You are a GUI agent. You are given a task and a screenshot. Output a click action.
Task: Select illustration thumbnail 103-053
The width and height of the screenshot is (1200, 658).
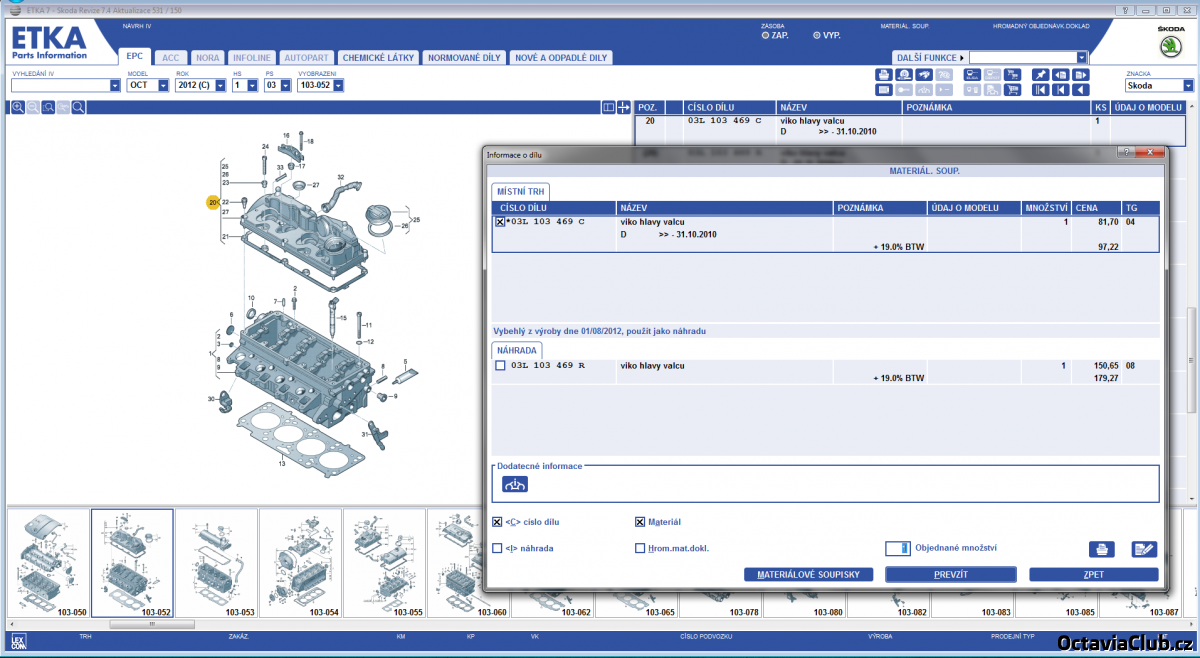coord(217,564)
